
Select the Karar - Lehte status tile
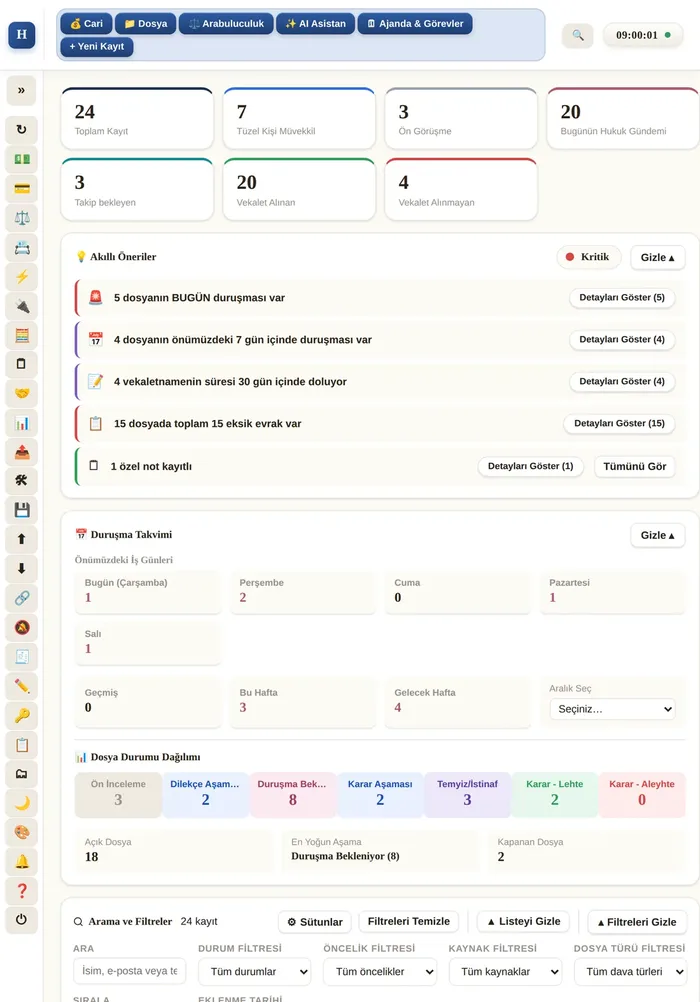coord(554,794)
